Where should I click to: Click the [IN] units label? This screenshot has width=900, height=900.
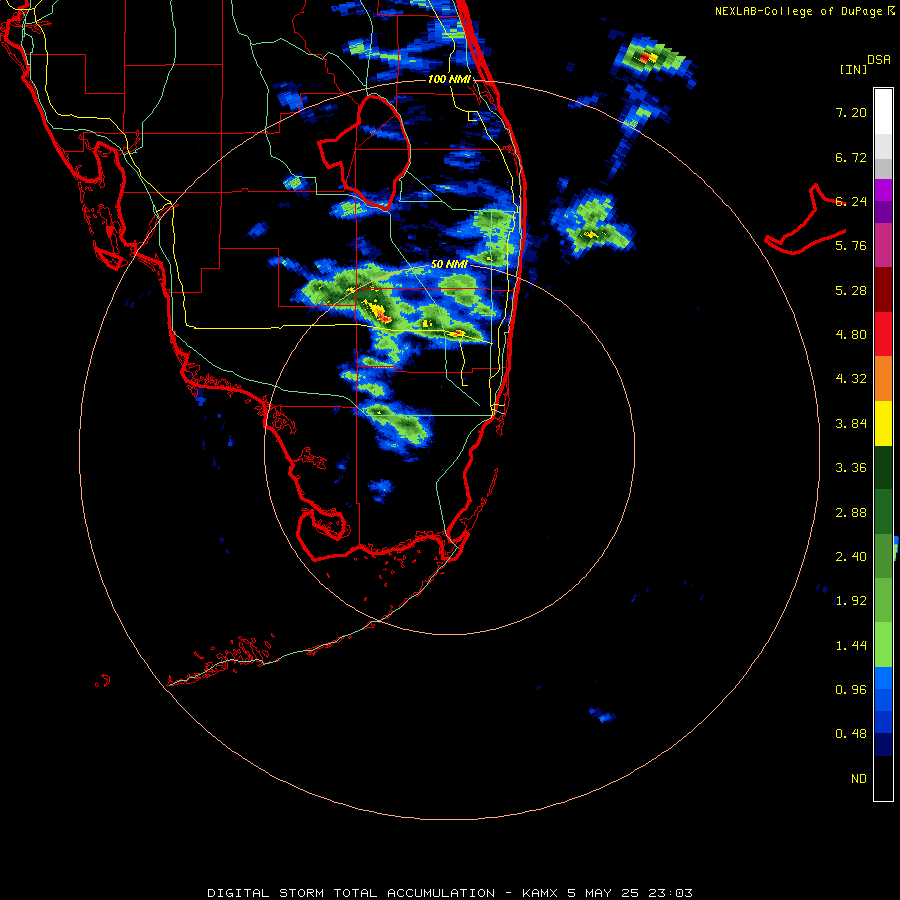click(853, 69)
